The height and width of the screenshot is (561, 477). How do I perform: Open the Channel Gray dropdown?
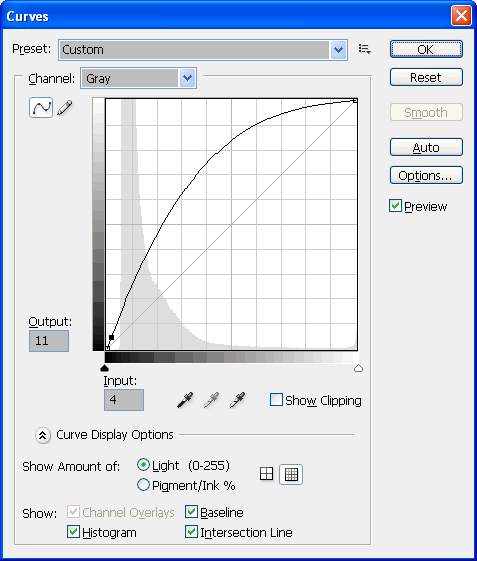(x=138, y=78)
